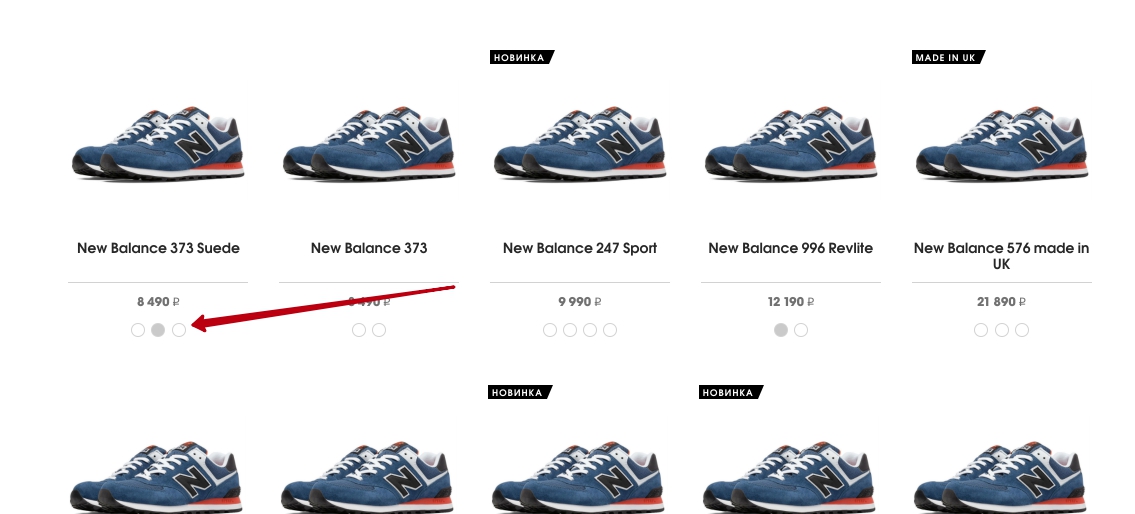Click the MADE IN UK badge
This screenshot has height=514, width=1135.
[x=948, y=57]
